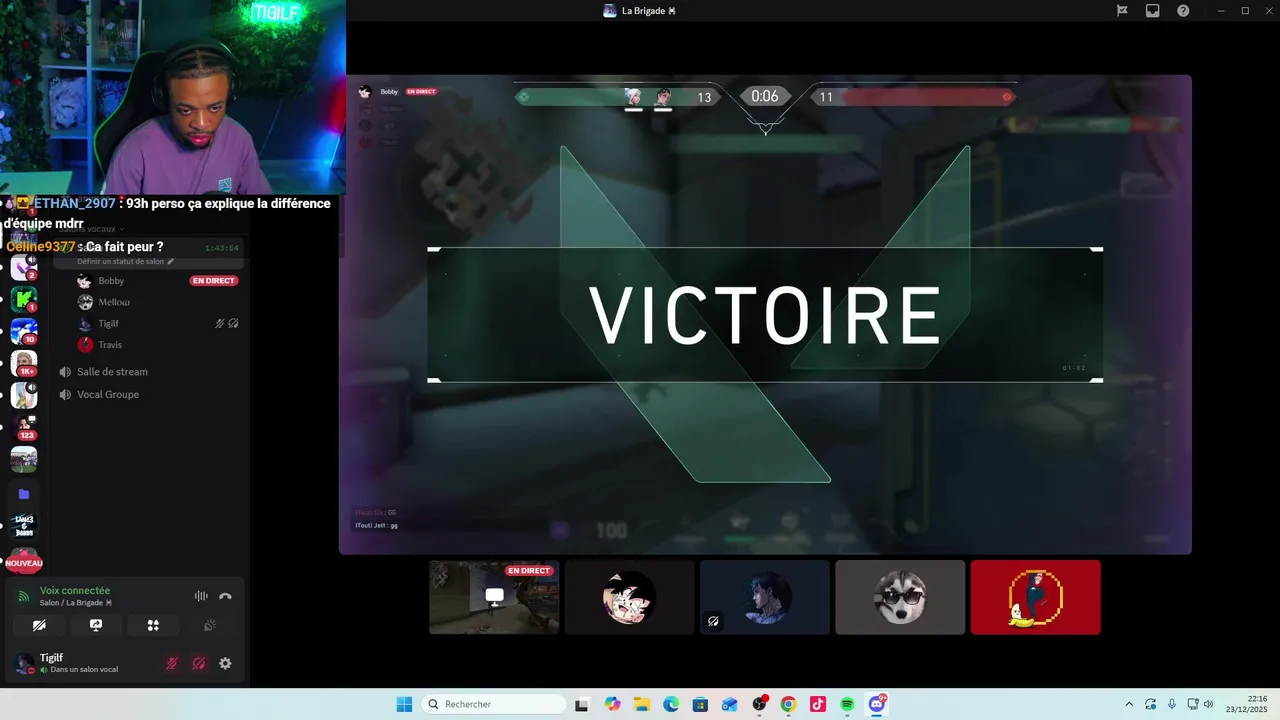The image size is (1280, 720).
Task: Select Bobby's live stream thumbnail tile
Action: click(x=494, y=597)
